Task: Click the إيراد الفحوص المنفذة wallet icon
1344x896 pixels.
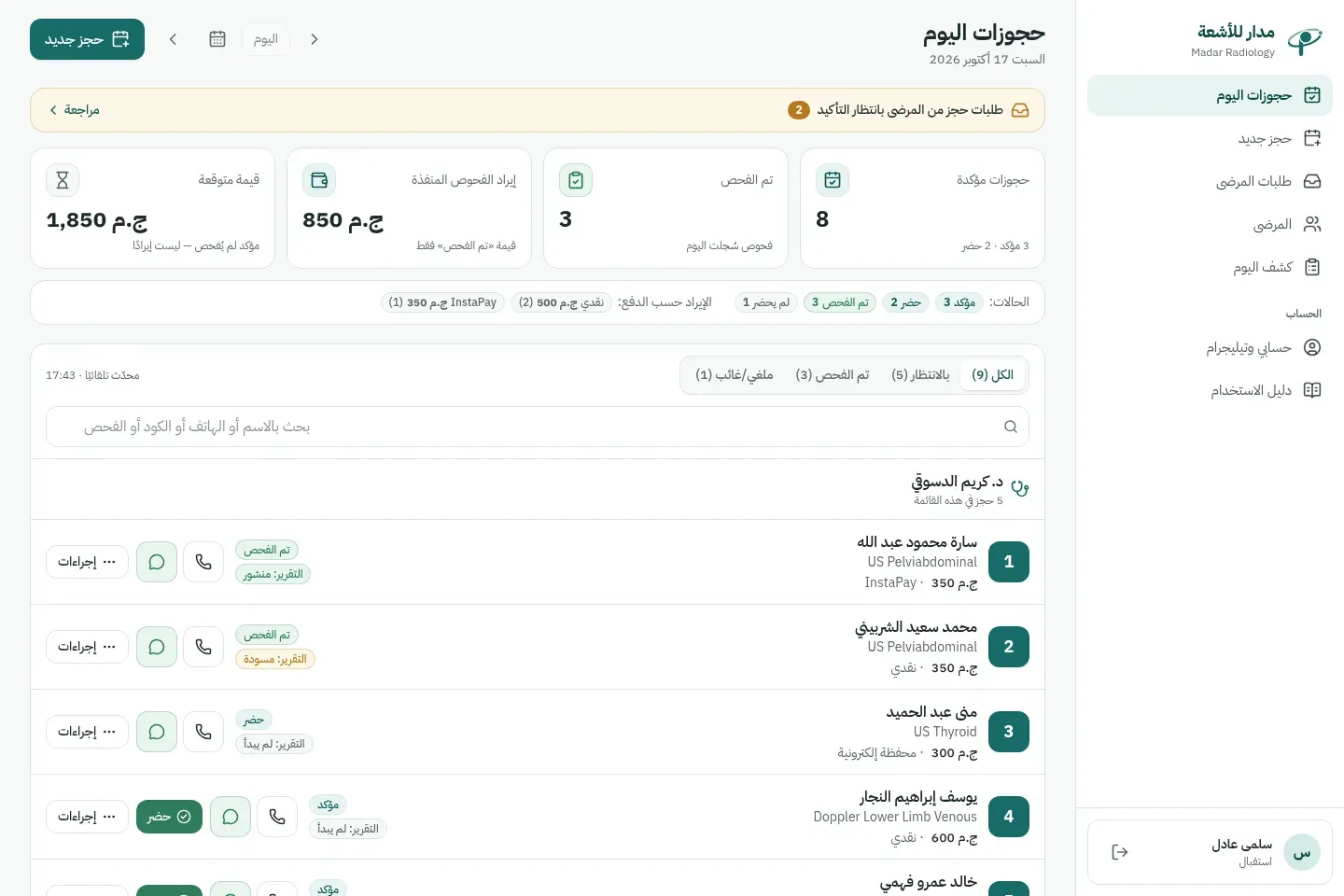Action: tap(319, 180)
